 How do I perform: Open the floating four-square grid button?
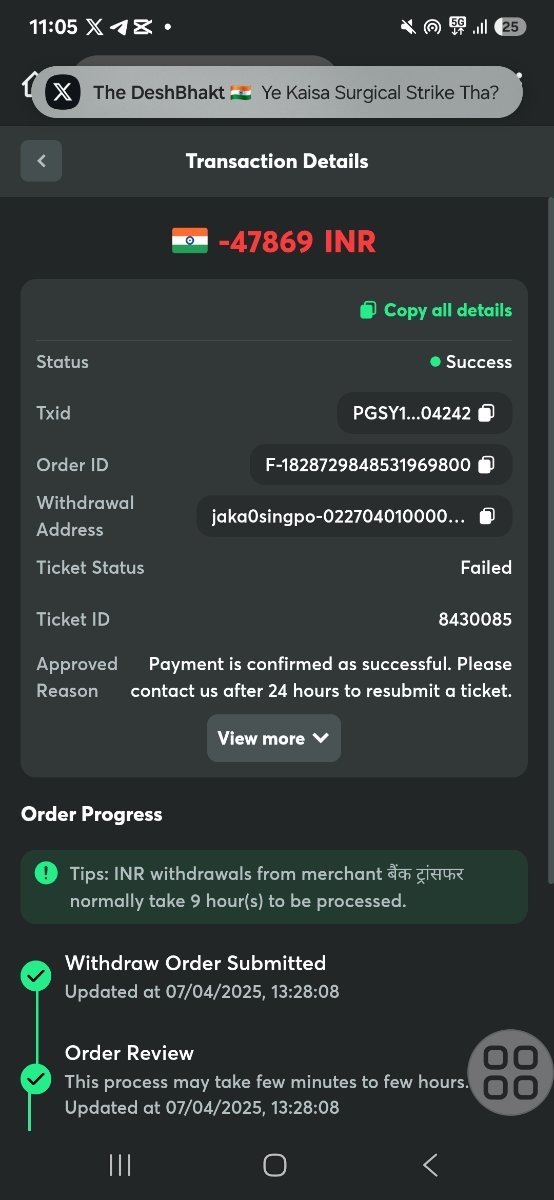(x=510, y=1072)
